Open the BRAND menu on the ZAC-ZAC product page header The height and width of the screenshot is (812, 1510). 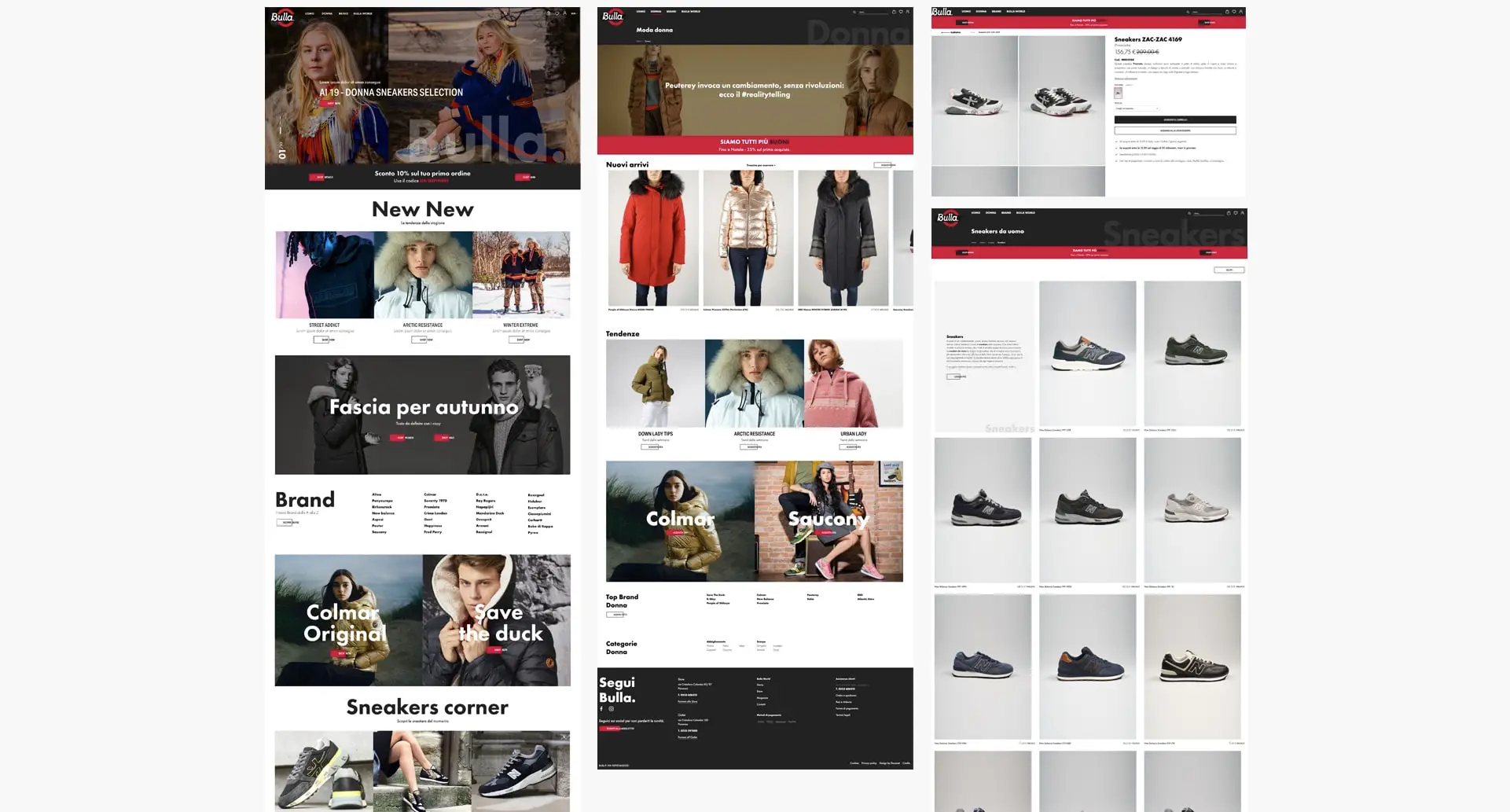997,11
